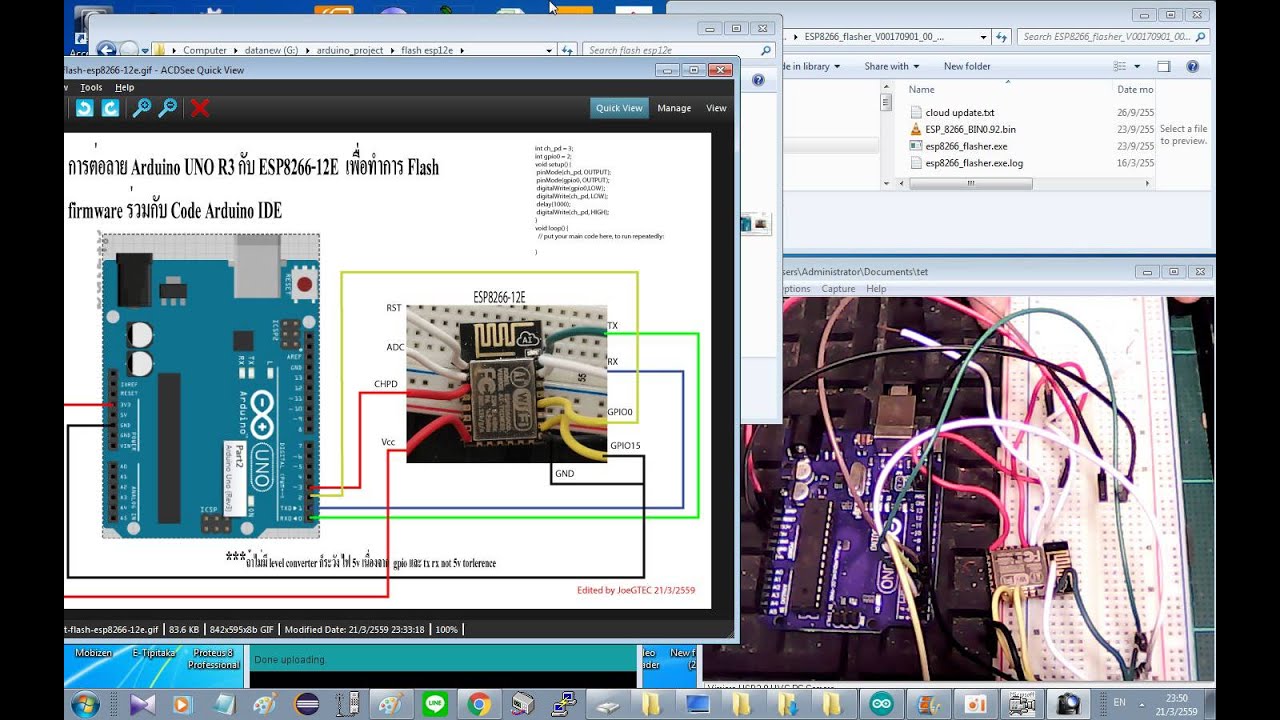Image resolution: width=1280 pixels, height=720 pixels.
Task: Click the red X delete icon in ACDSee
Action: click(200, 108)
